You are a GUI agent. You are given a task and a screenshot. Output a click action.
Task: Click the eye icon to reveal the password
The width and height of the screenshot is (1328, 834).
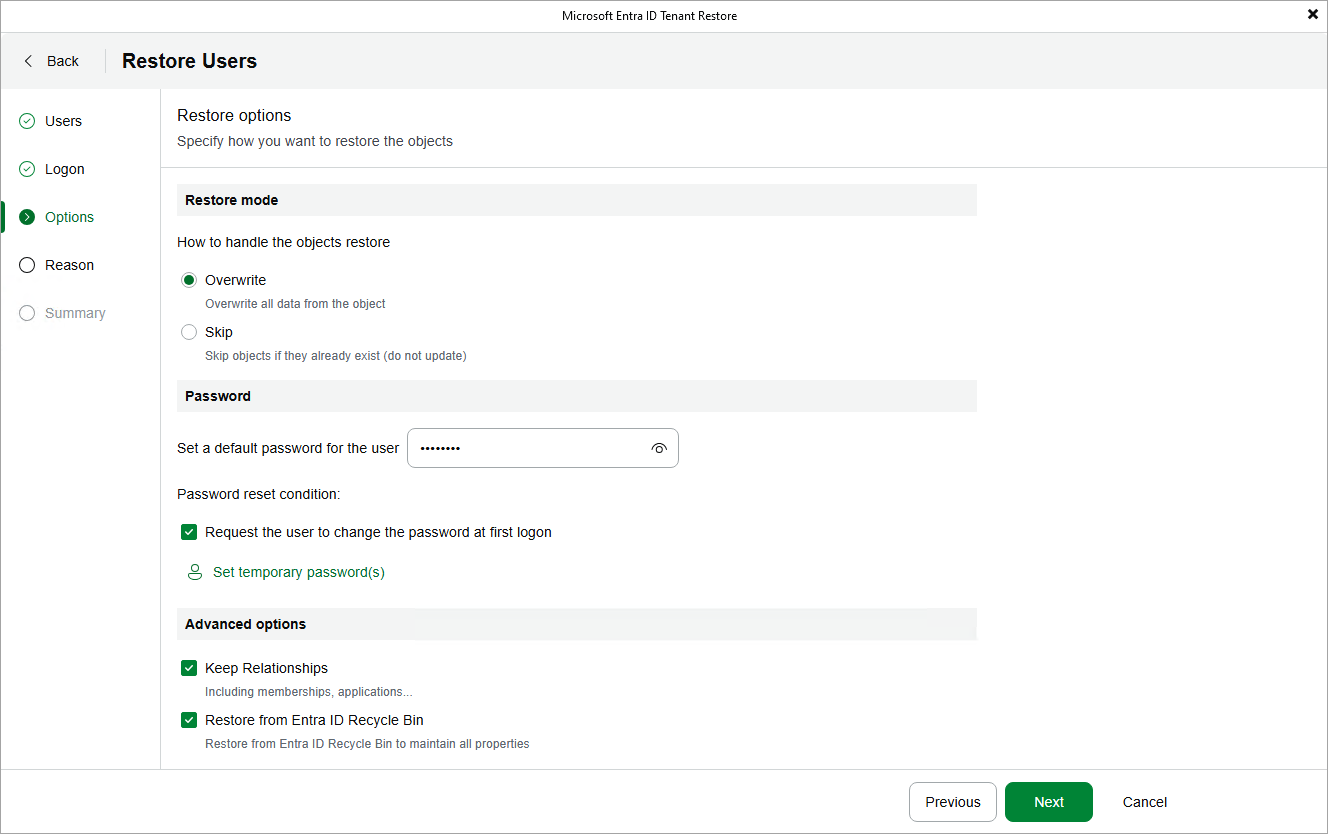click(659, 448)
